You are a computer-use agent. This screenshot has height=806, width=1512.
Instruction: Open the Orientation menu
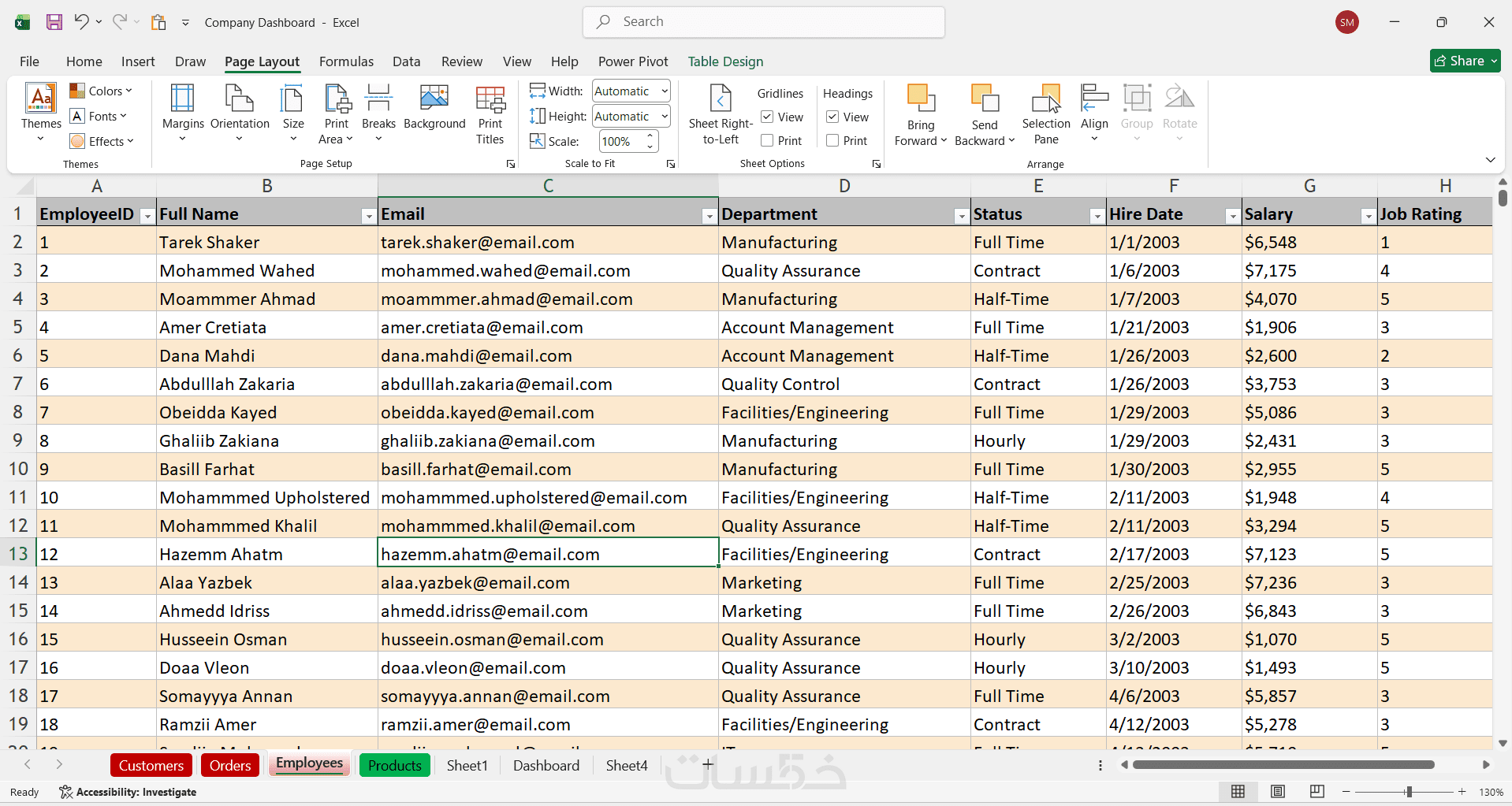(240, 113)
